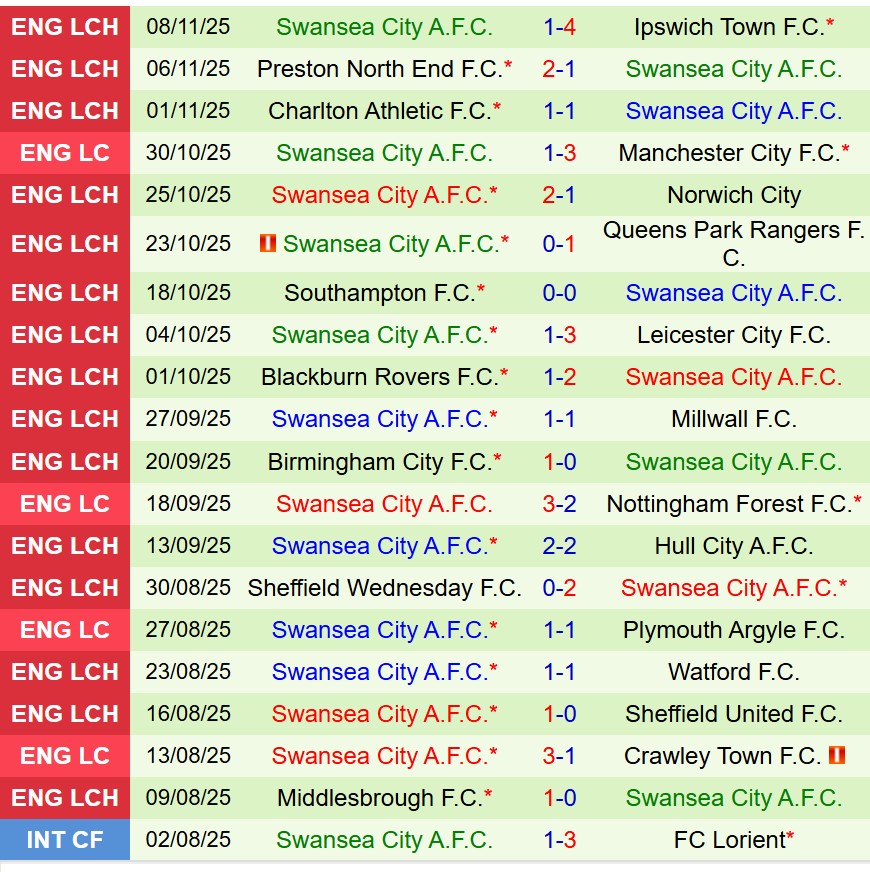Select the Manchester City F.C. link
870x872 pixels.
click(x=730, y=153)
